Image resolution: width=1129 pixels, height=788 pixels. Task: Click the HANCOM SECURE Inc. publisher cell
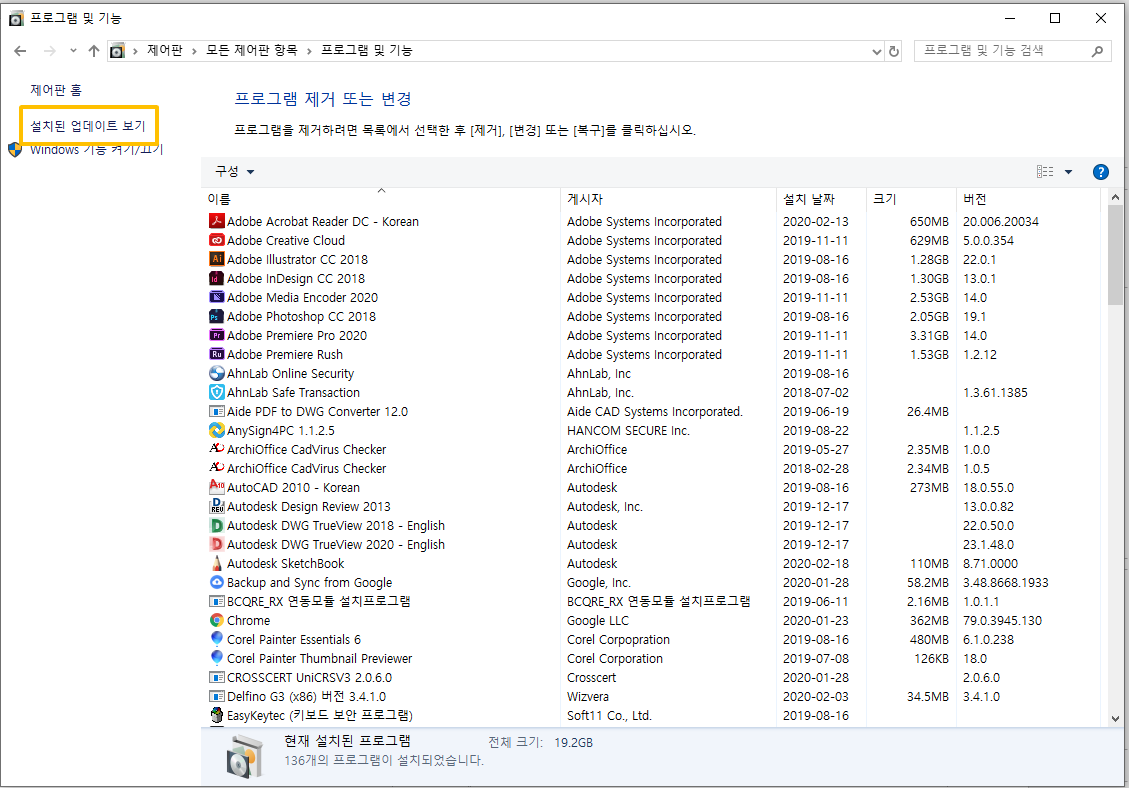pos(628,430)
